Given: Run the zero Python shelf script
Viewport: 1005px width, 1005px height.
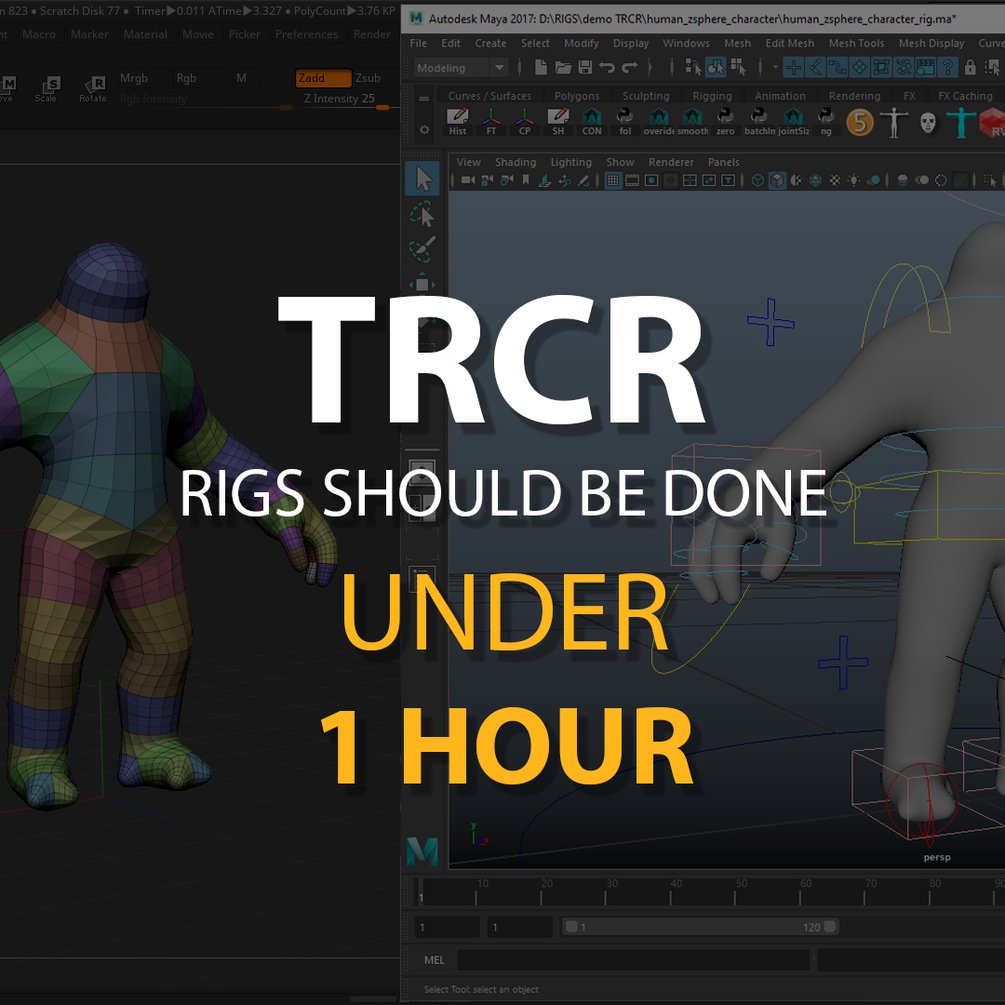Looking at the screenshot, I should click(x=725, y=121).
